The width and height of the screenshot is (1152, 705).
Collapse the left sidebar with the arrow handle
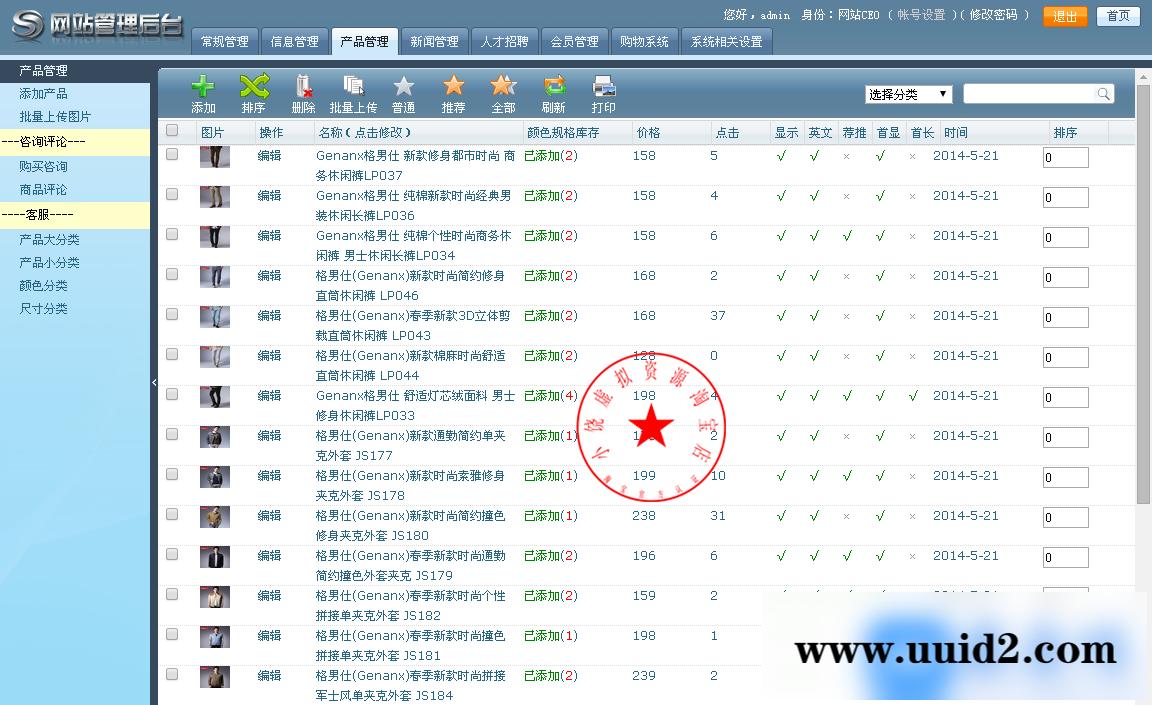(155, 382)
